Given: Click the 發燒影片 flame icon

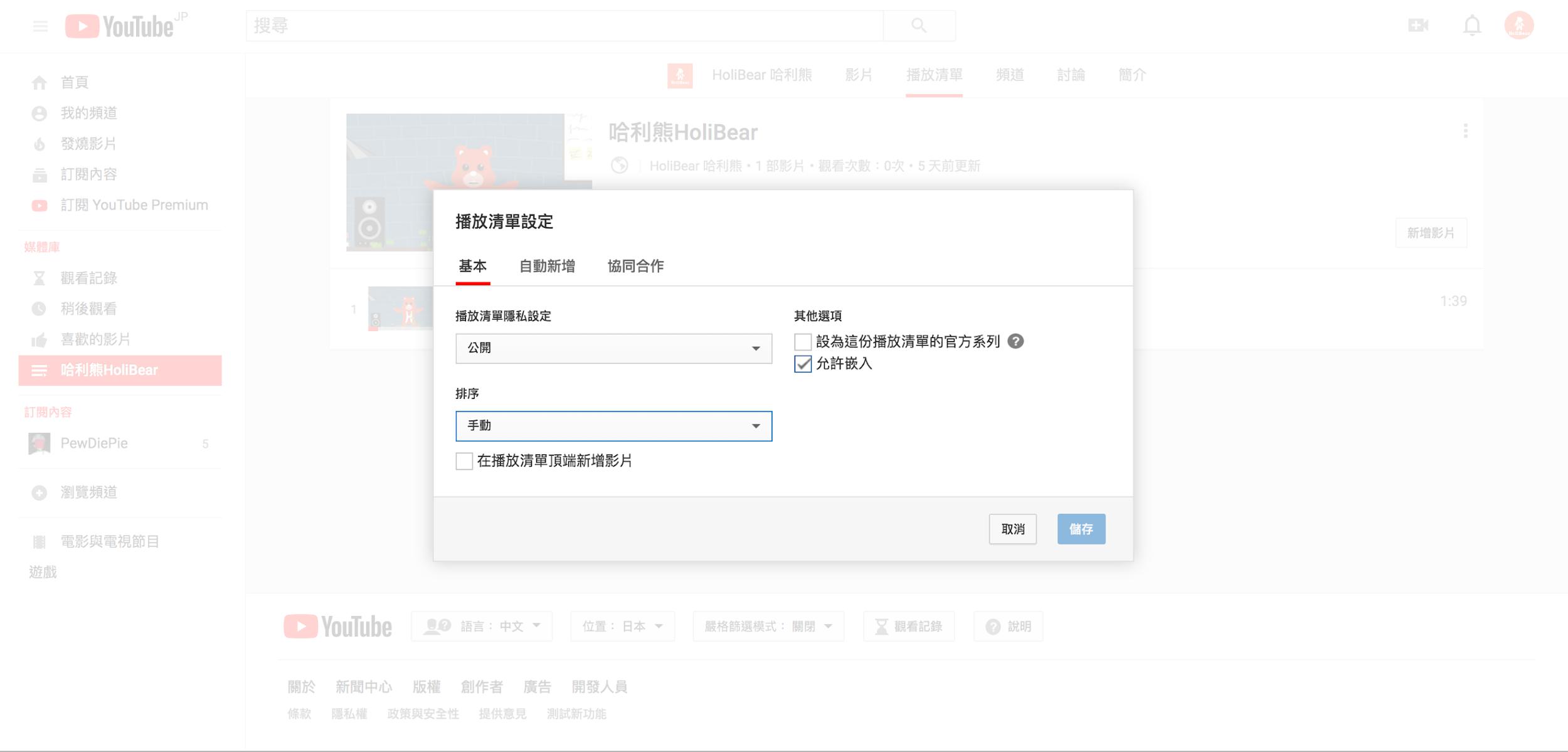Looking at the screenshot, I should pos(39,144).
